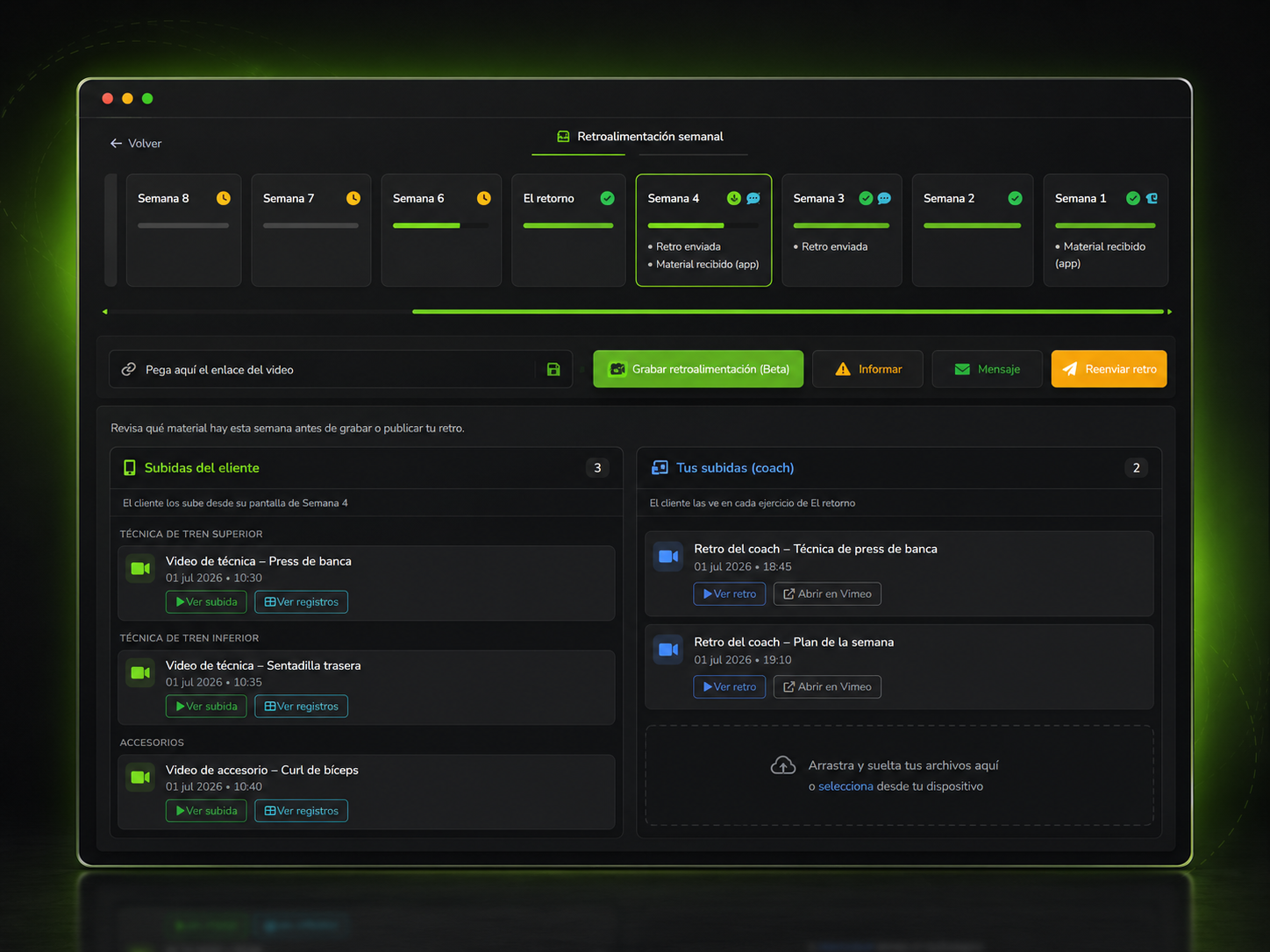Click the download status icon on Semana 4
The height and width of the screenshot is (952, 1270).
pyautogui.click(x=734, y=198)
